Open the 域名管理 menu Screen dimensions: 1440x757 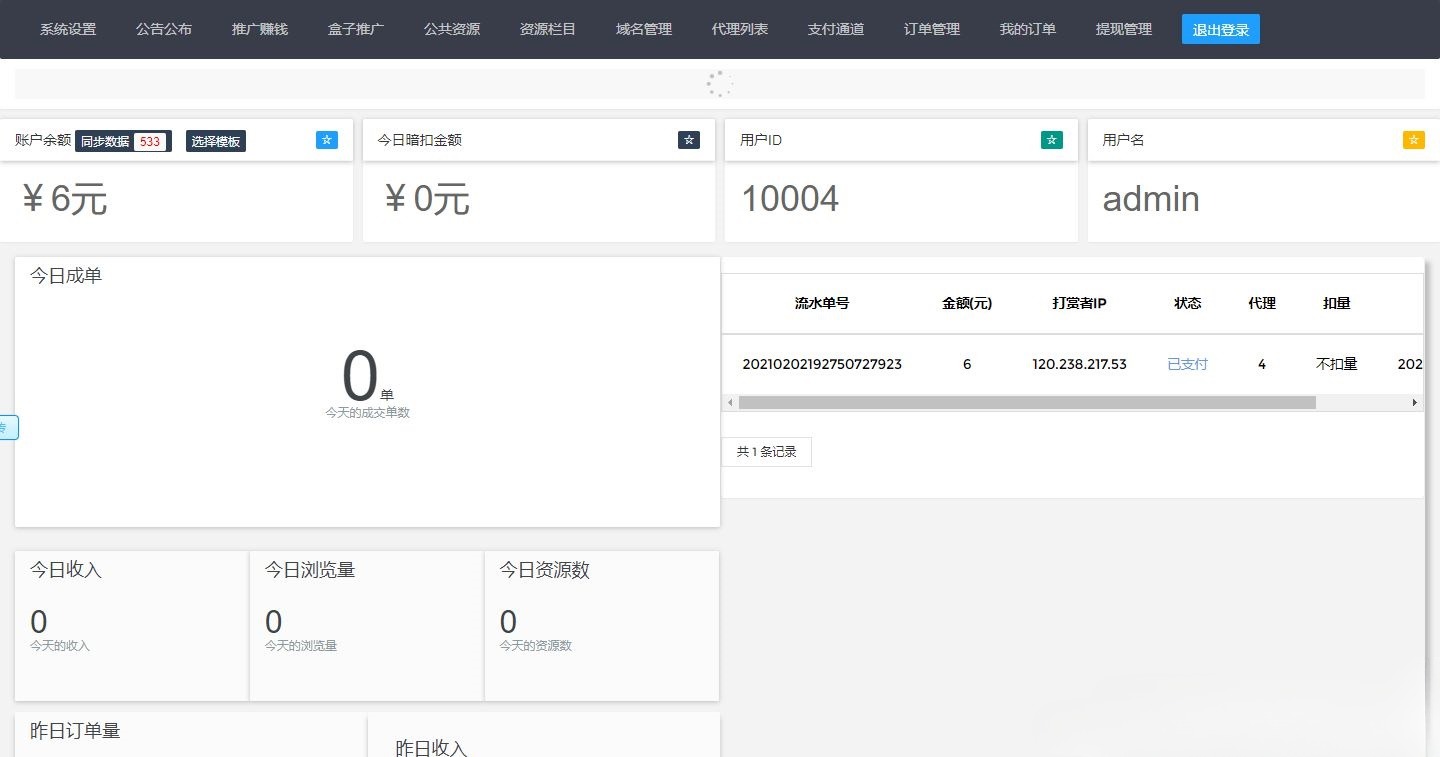tap(643, 29)
